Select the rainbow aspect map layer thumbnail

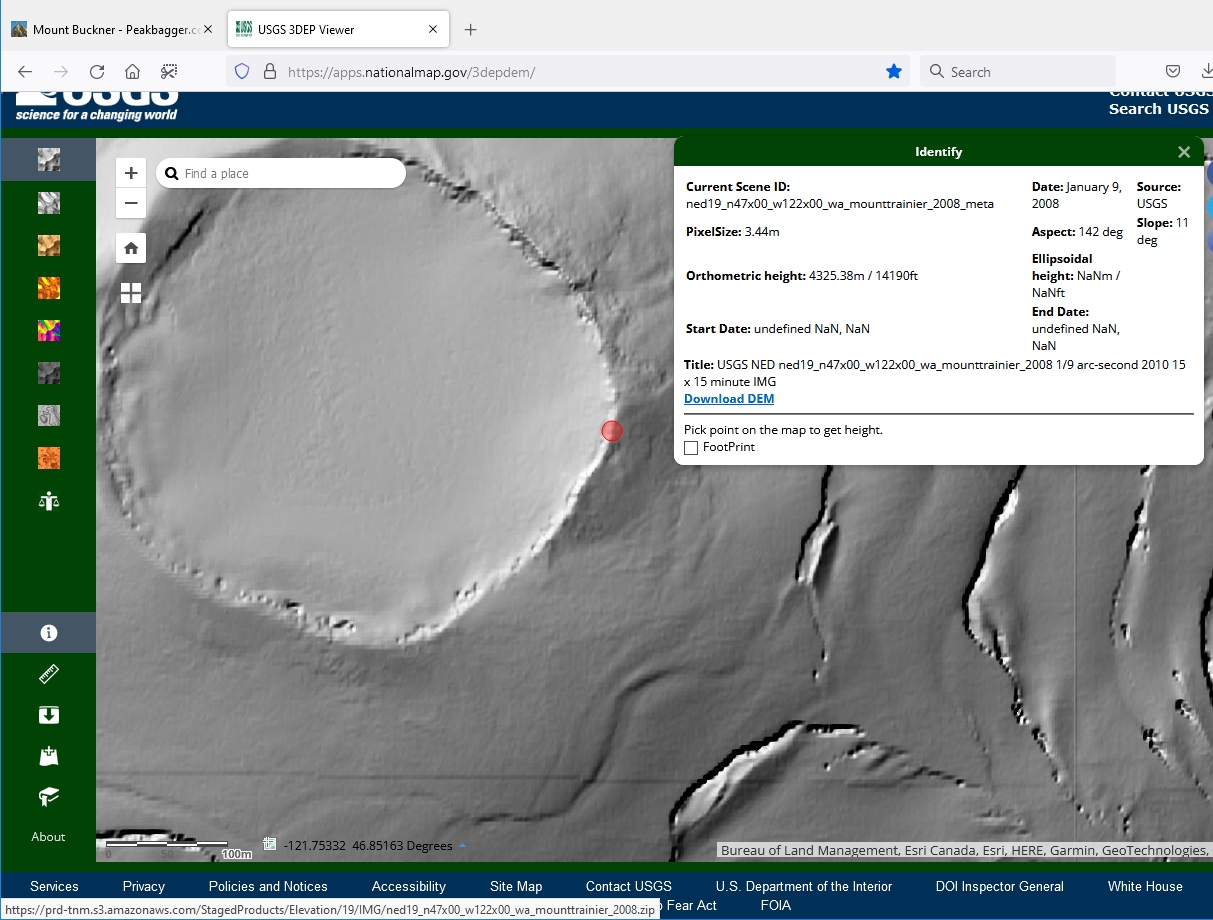[48, 330]
